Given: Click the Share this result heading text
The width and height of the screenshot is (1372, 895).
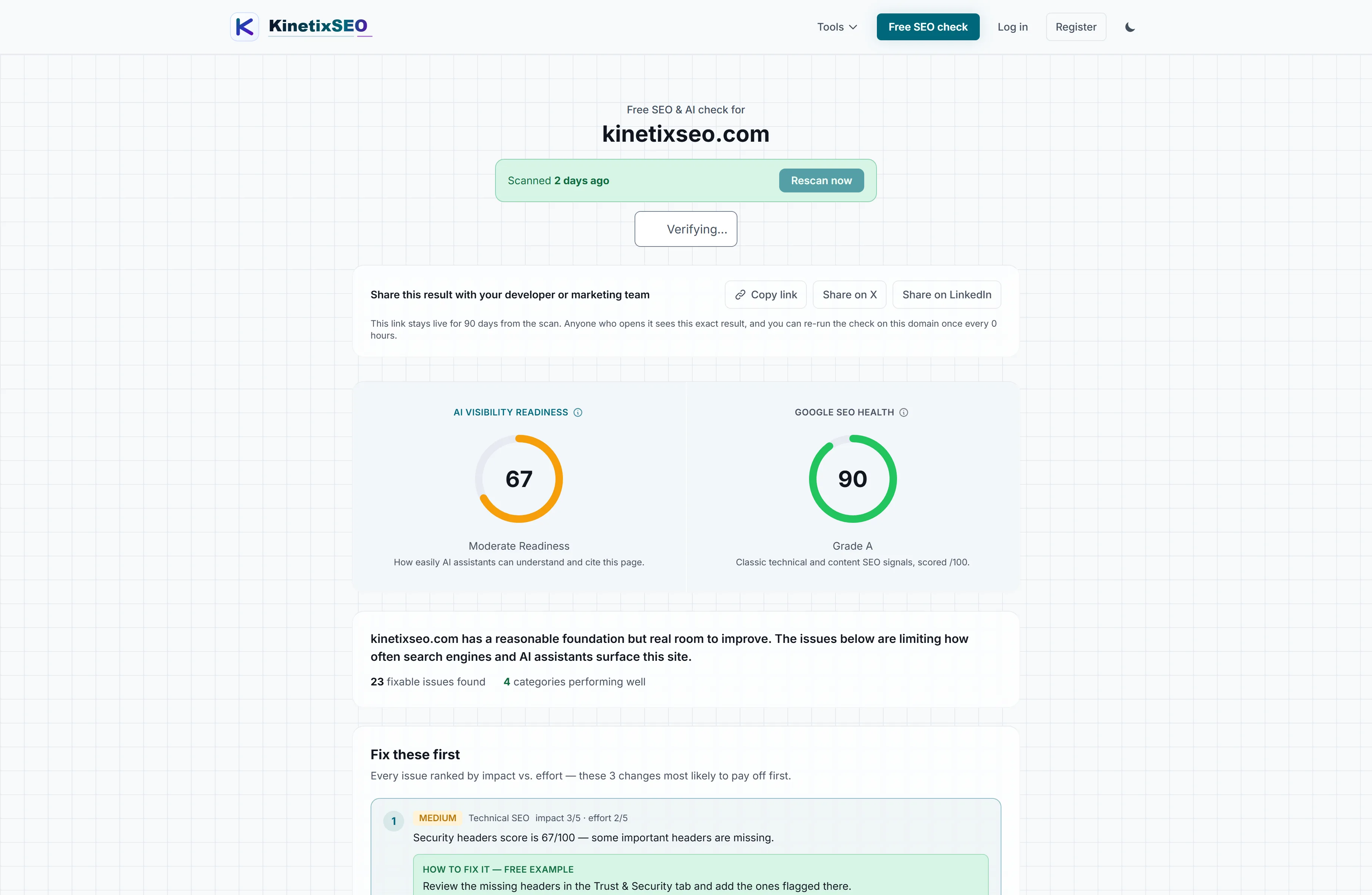Looking at the screenshot, I should [510, 295].
